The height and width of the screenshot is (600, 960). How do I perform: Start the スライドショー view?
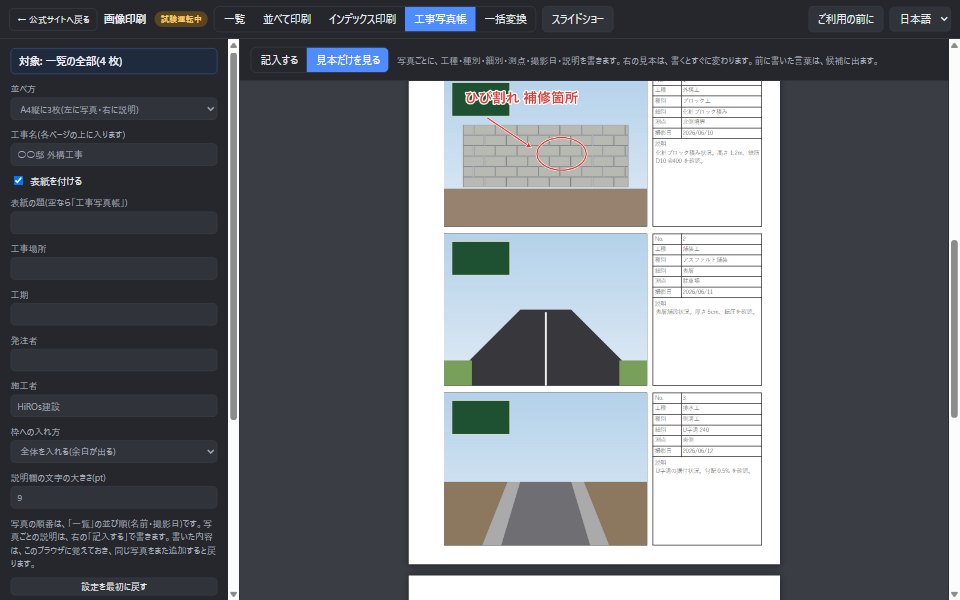[x=577, y=19]
